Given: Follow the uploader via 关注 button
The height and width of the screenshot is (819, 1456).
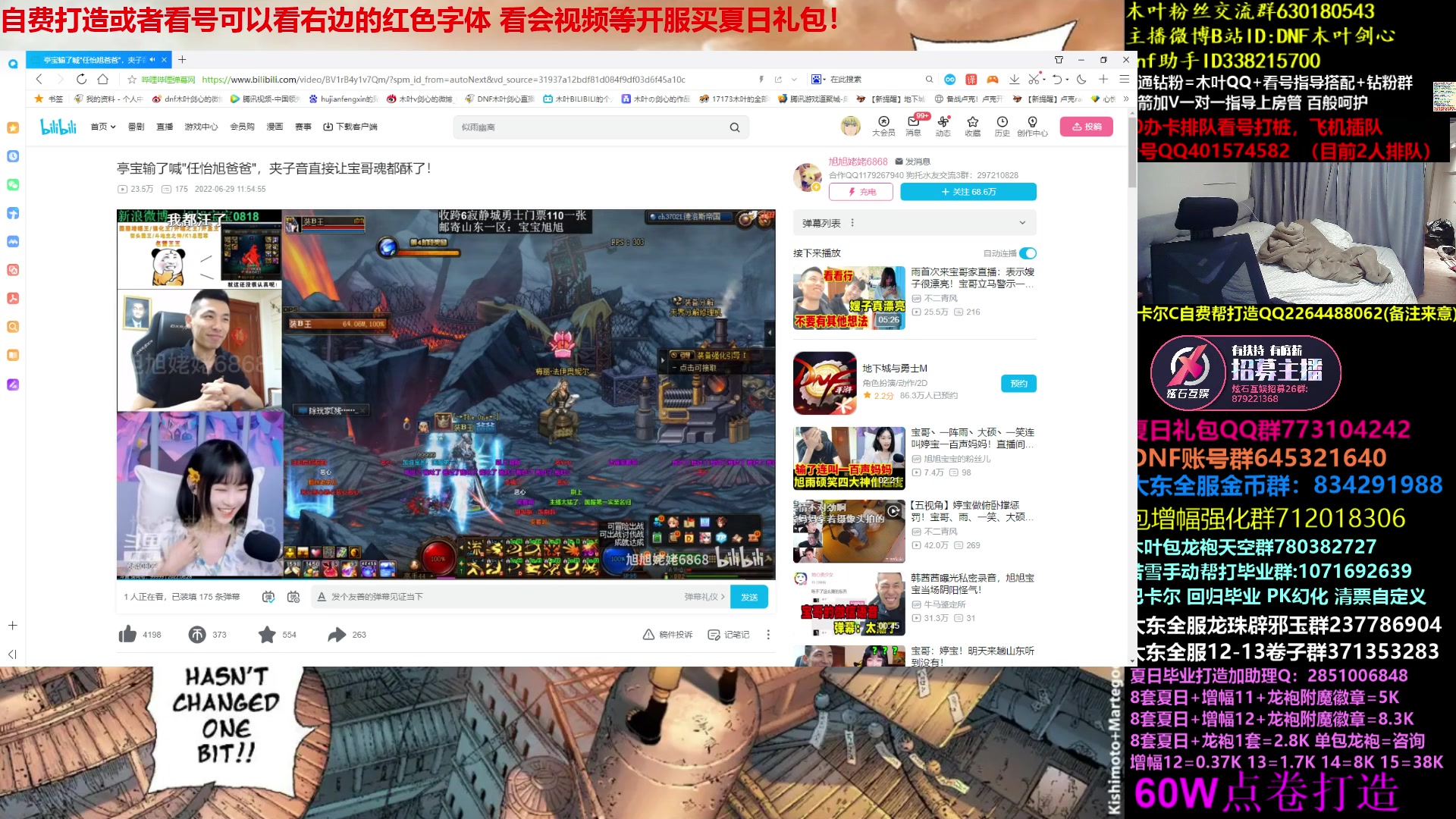Looking at the screenshot, I should pos(968,191).
